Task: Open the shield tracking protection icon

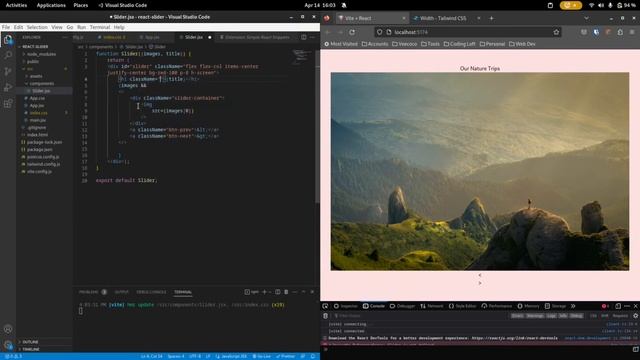Action: point(379,32)
